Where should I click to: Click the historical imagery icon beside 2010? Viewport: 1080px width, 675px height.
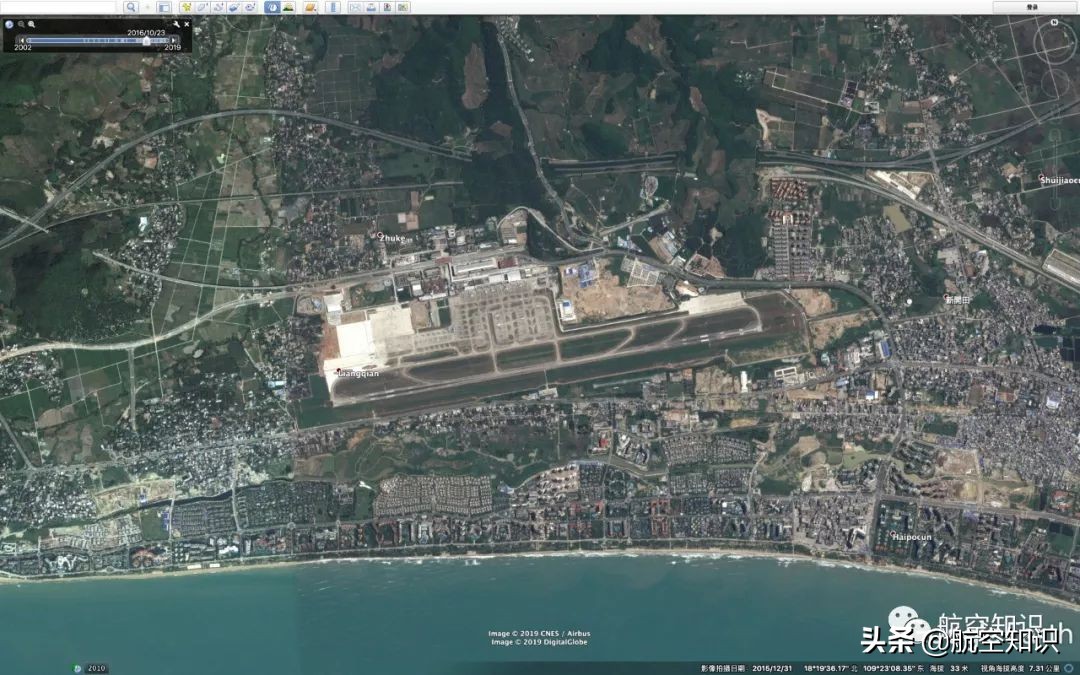click(x=77, y=668)
